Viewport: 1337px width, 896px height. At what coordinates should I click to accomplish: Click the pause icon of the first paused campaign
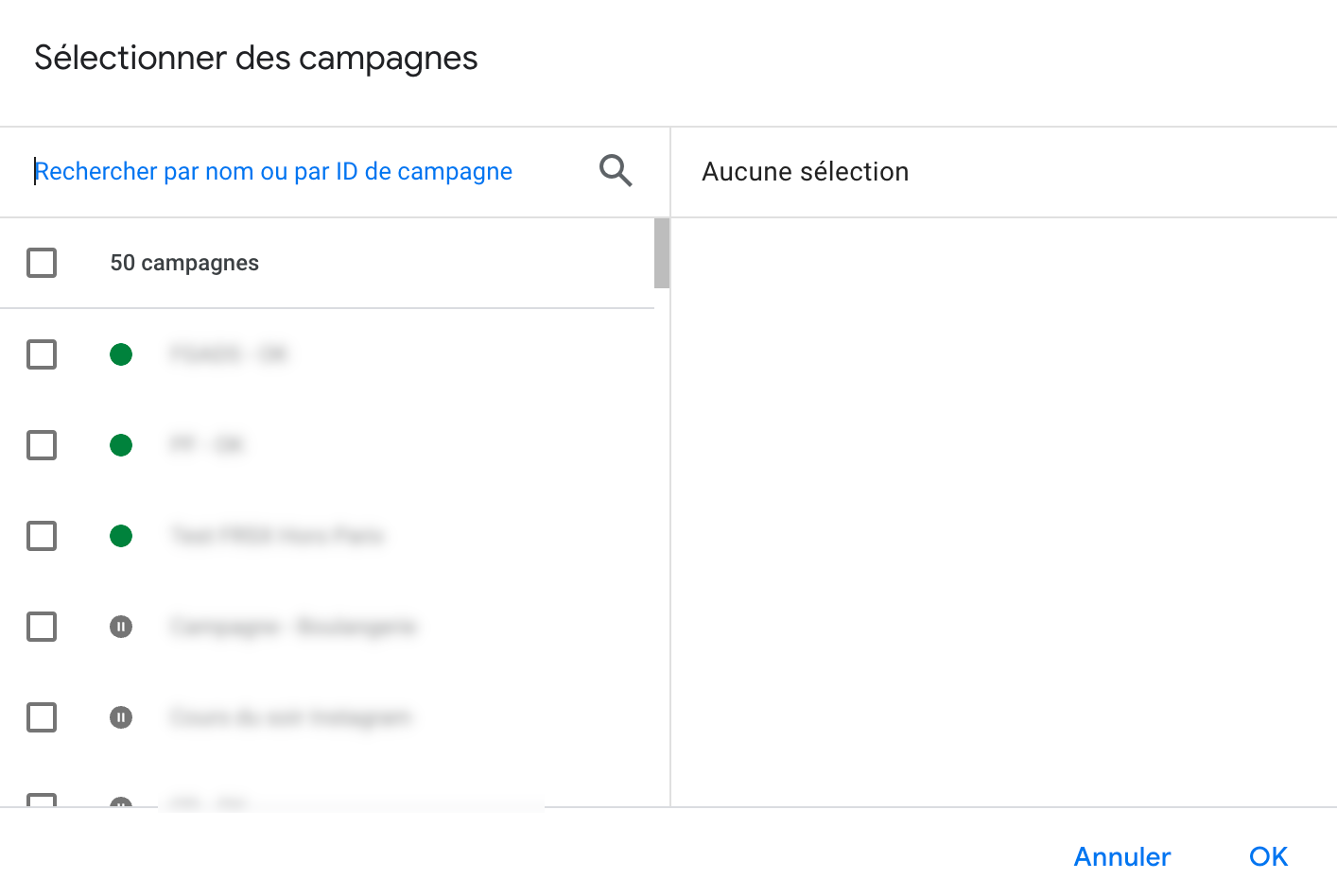point(121,627)
